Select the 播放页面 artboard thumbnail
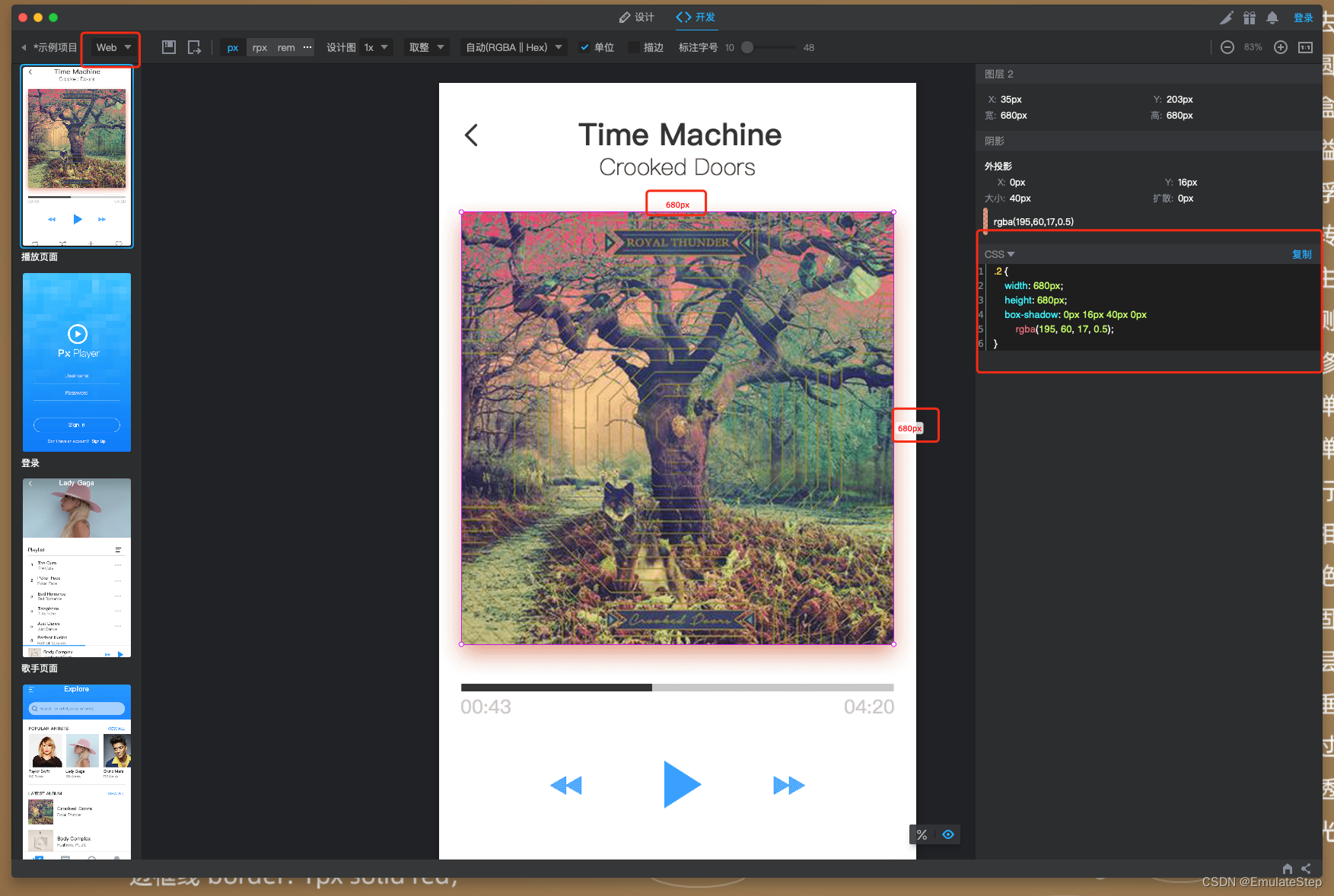 pyautogui.click(x=77, y=156)
